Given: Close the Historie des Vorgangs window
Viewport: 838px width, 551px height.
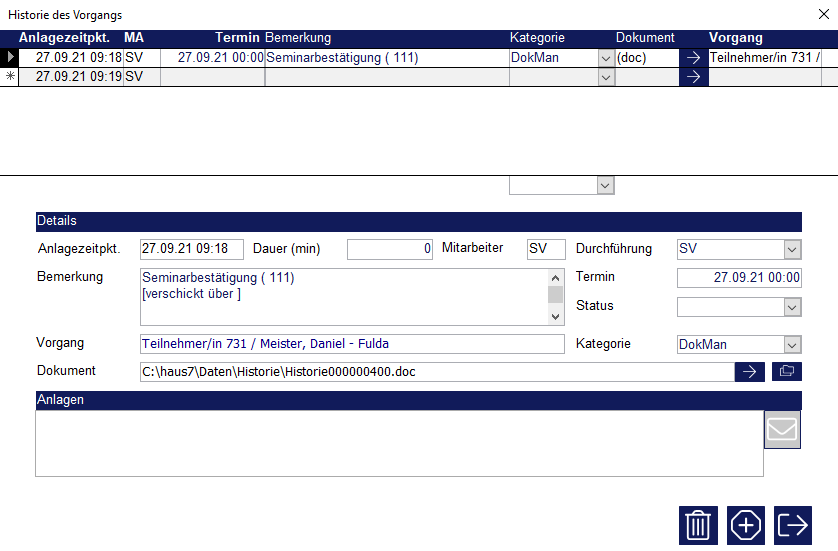Looking at the screenshot, I should [821, 14].
